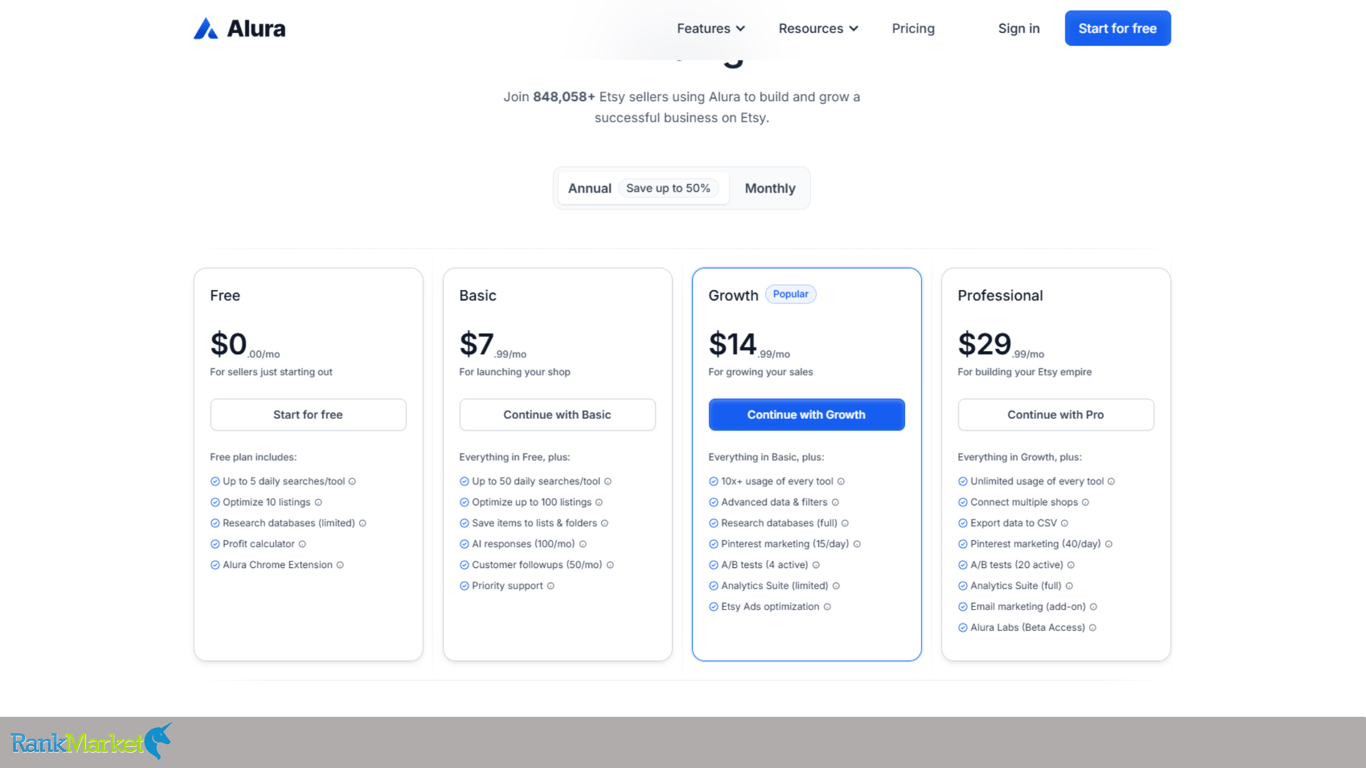Click Start for free on Free plan
Screen dimensions: 1366x768
(x=308, y=415)
